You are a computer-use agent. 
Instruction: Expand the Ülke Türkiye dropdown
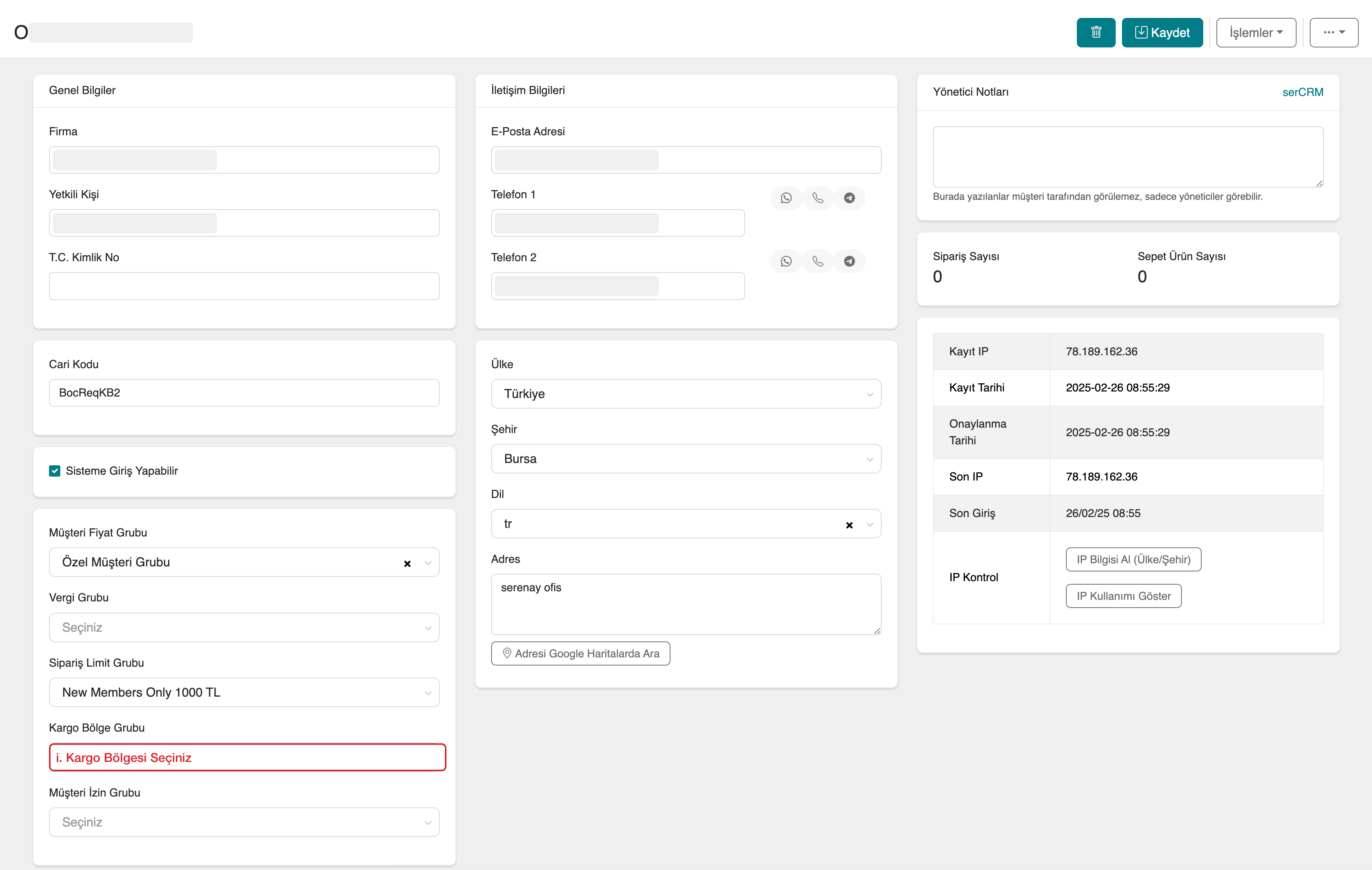point(686,394)
